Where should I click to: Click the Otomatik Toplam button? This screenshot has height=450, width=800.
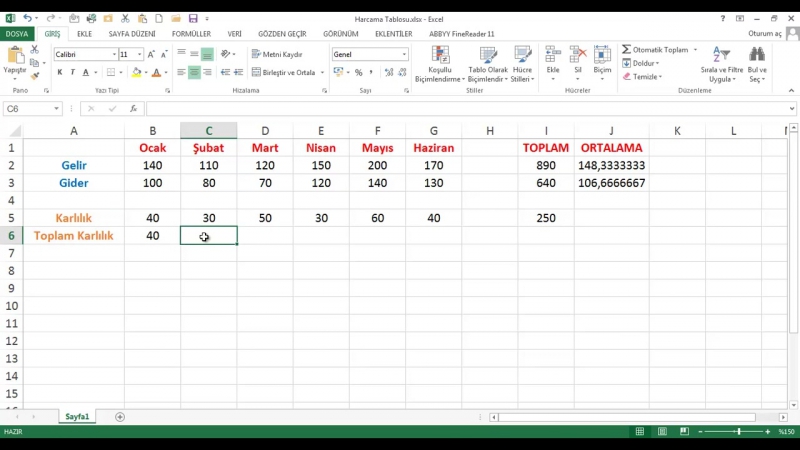[655, 49]
